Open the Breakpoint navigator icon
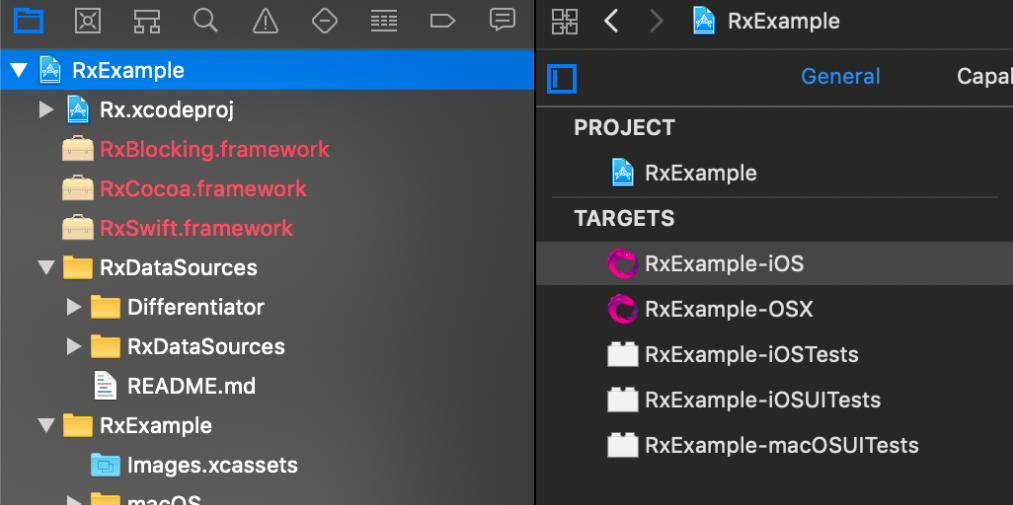The width and height of the screenshot is (1013, 505). click(x=443, y=21)
